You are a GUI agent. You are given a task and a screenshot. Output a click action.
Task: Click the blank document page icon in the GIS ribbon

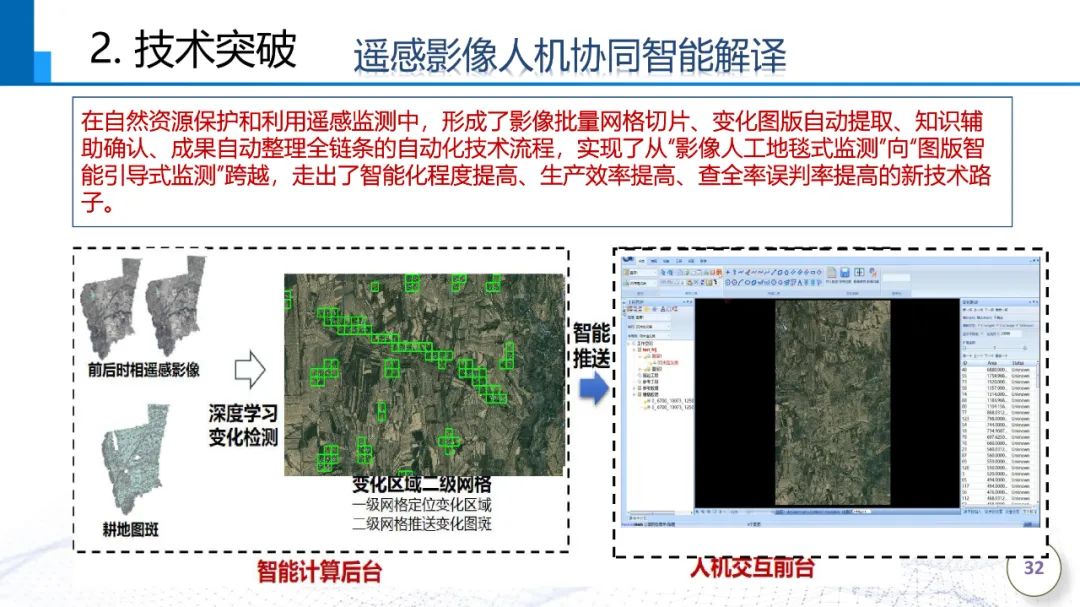point(831,272)
